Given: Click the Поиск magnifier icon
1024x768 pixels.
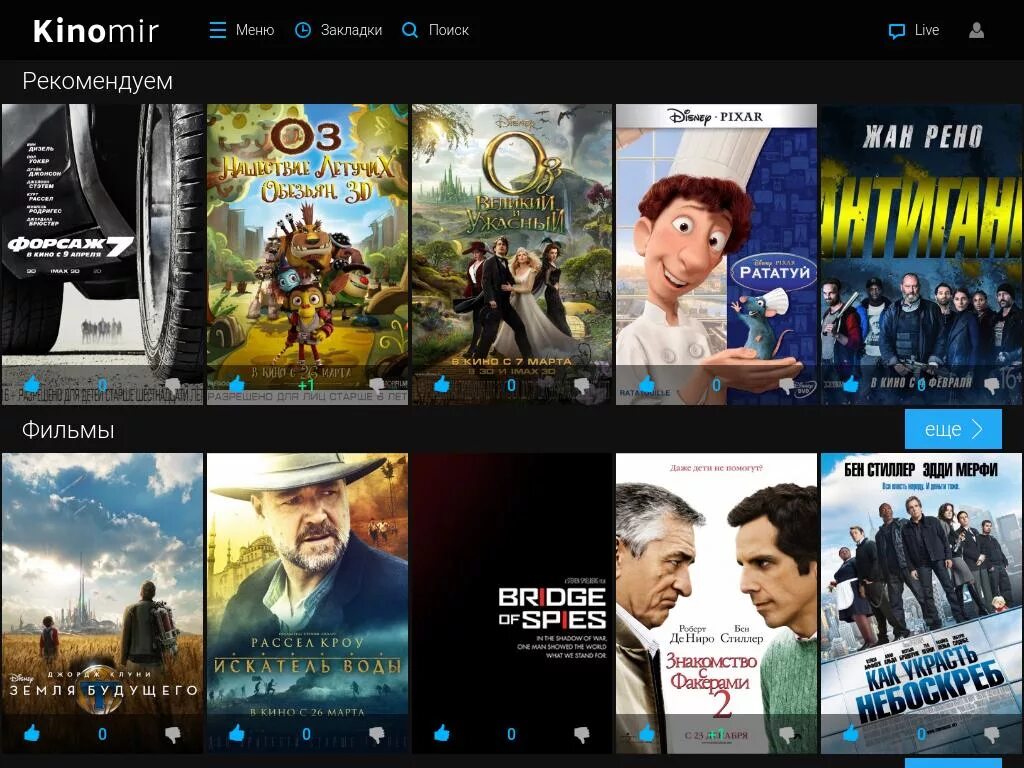Looking at the screenshot, I should (x=409, y=30).
